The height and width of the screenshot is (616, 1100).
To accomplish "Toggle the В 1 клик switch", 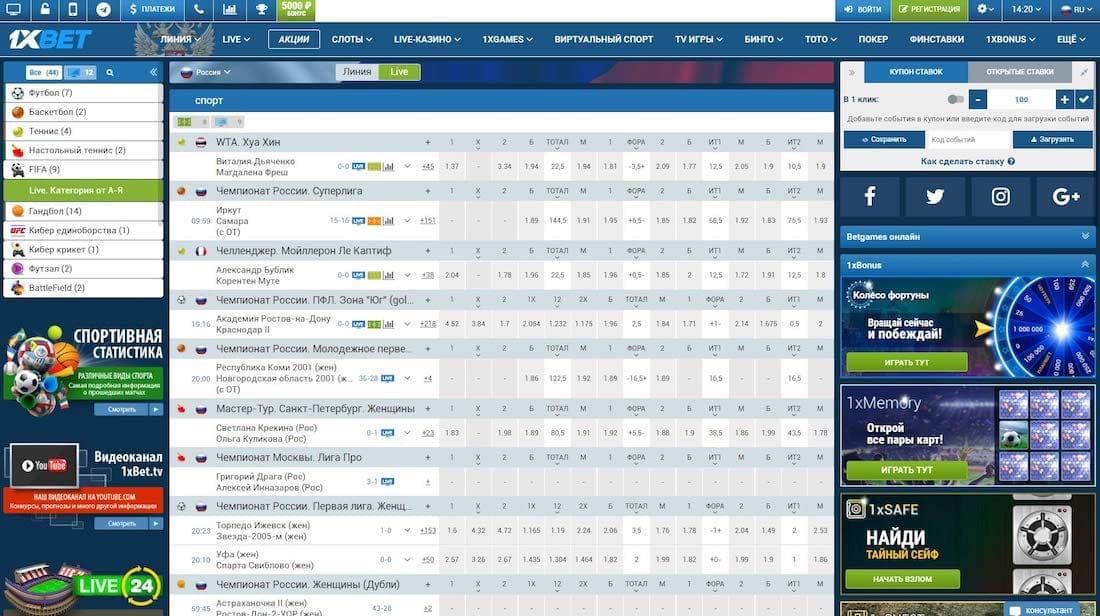I will pos(955,100).
